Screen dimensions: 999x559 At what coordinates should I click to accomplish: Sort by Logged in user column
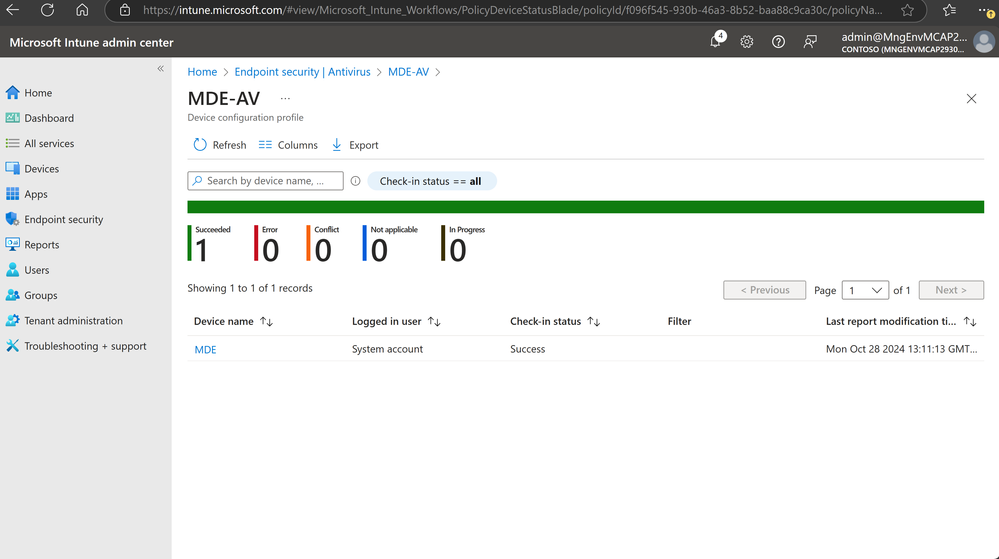(x=396, y=321)
